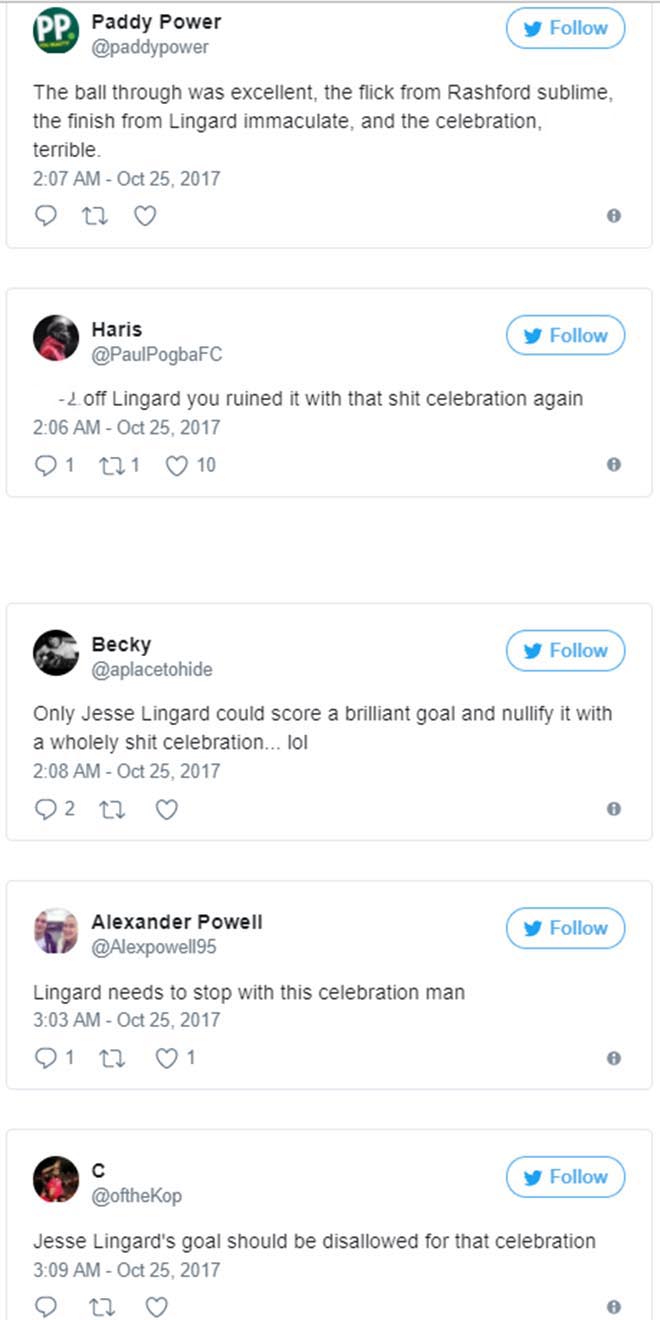This screenshot has height=1320, width=660.
Task: Follow Becky @aplacetohide
Action: [565, 651]
